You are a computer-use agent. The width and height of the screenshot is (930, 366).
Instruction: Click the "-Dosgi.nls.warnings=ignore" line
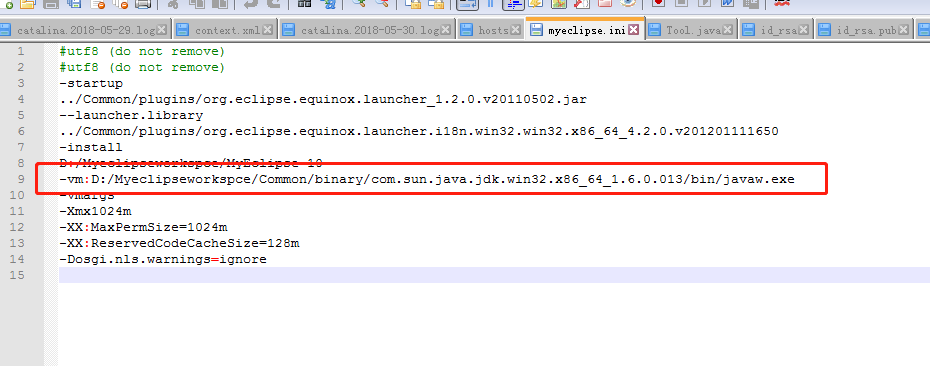(163, 259)
